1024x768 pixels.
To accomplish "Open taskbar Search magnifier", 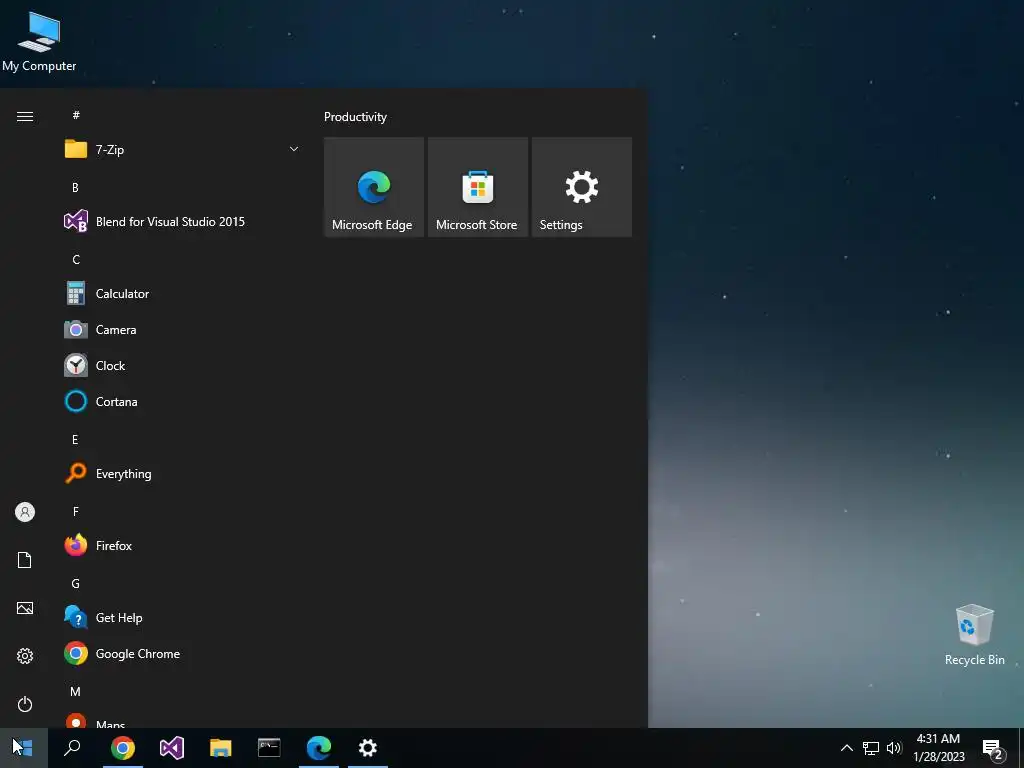I will pos(72,748).
